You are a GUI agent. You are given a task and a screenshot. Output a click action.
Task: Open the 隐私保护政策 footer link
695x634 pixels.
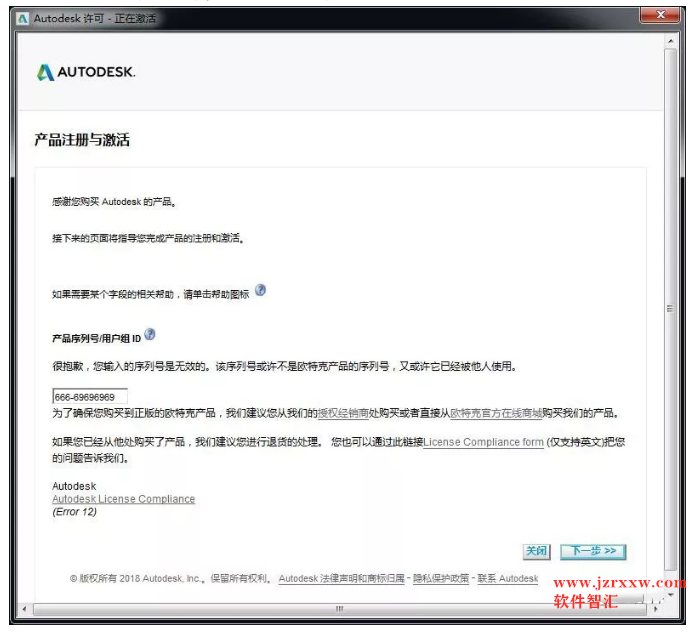pos(441,579)
